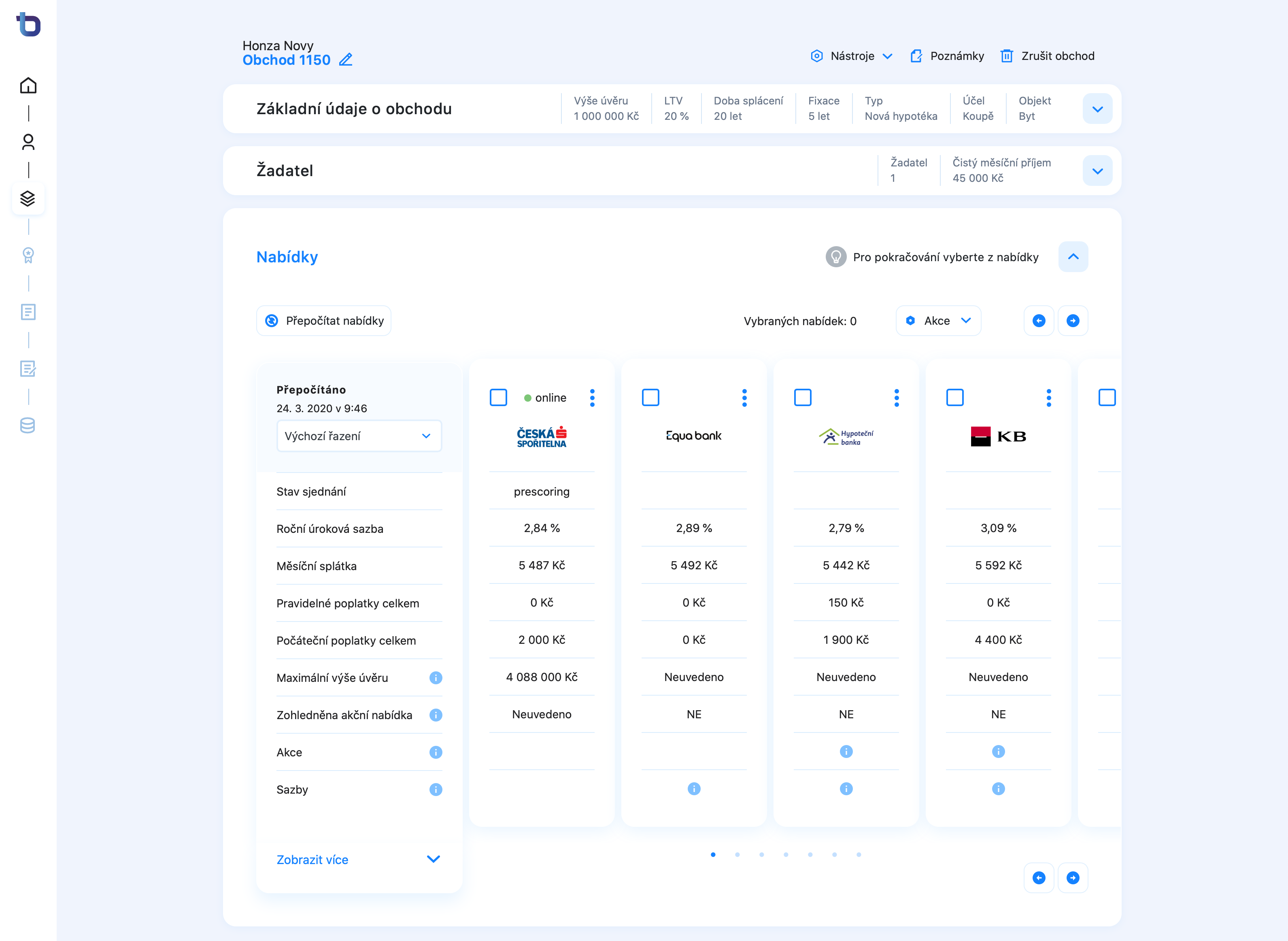Screen dimensions: 1288x941
Task: Select the Česká spořitelna offer checkbox
Action: click(498, 398)
